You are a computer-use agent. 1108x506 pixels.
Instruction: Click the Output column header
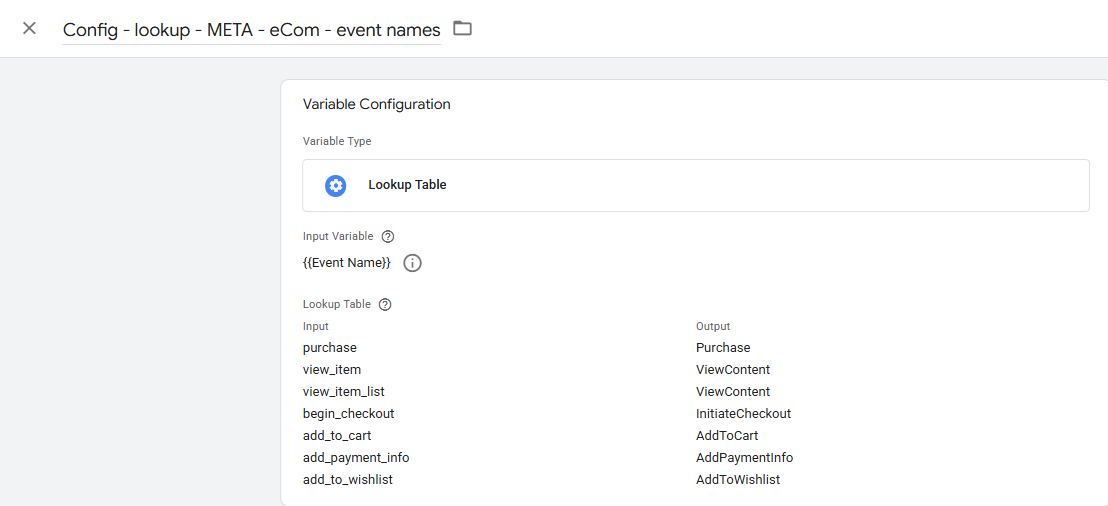pos(713,326)
